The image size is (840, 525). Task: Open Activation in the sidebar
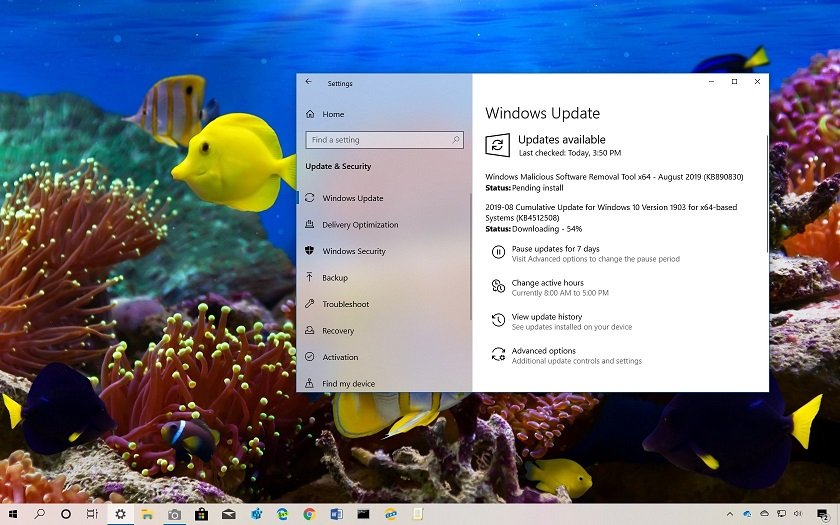pyautogui.click(x=339, y=357)
